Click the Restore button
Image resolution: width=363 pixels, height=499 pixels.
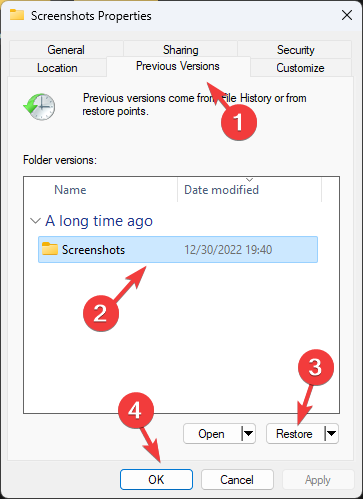(295, 434)
